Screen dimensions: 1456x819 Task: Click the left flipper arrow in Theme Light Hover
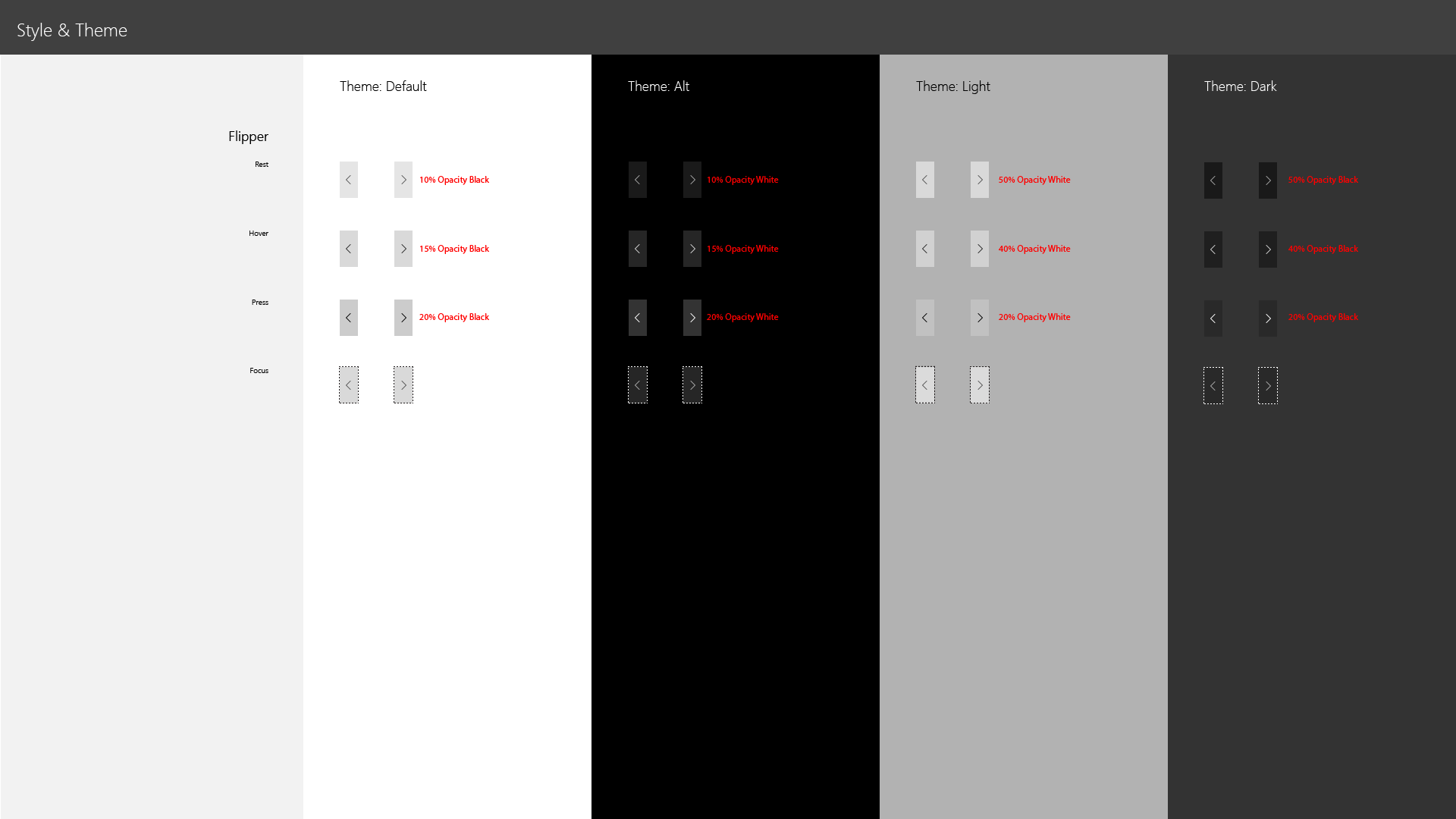click(x=925, y=248)
